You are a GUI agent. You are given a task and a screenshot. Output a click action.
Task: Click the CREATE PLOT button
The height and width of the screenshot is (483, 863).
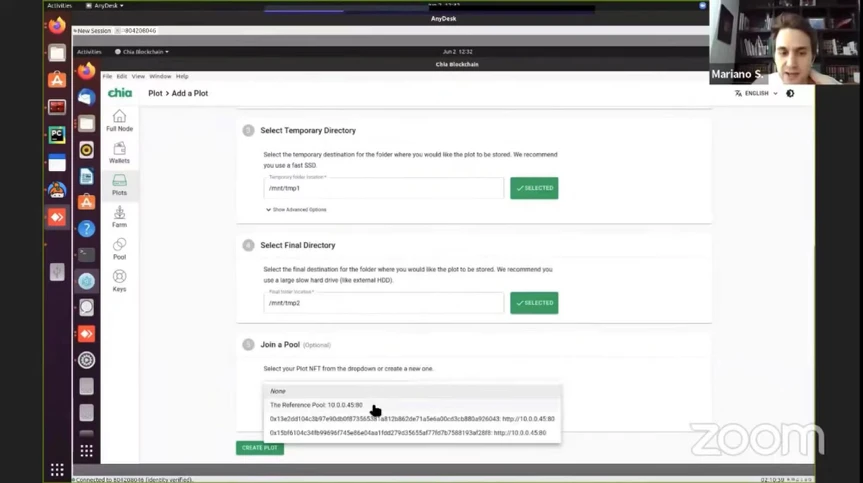point(260,448)
